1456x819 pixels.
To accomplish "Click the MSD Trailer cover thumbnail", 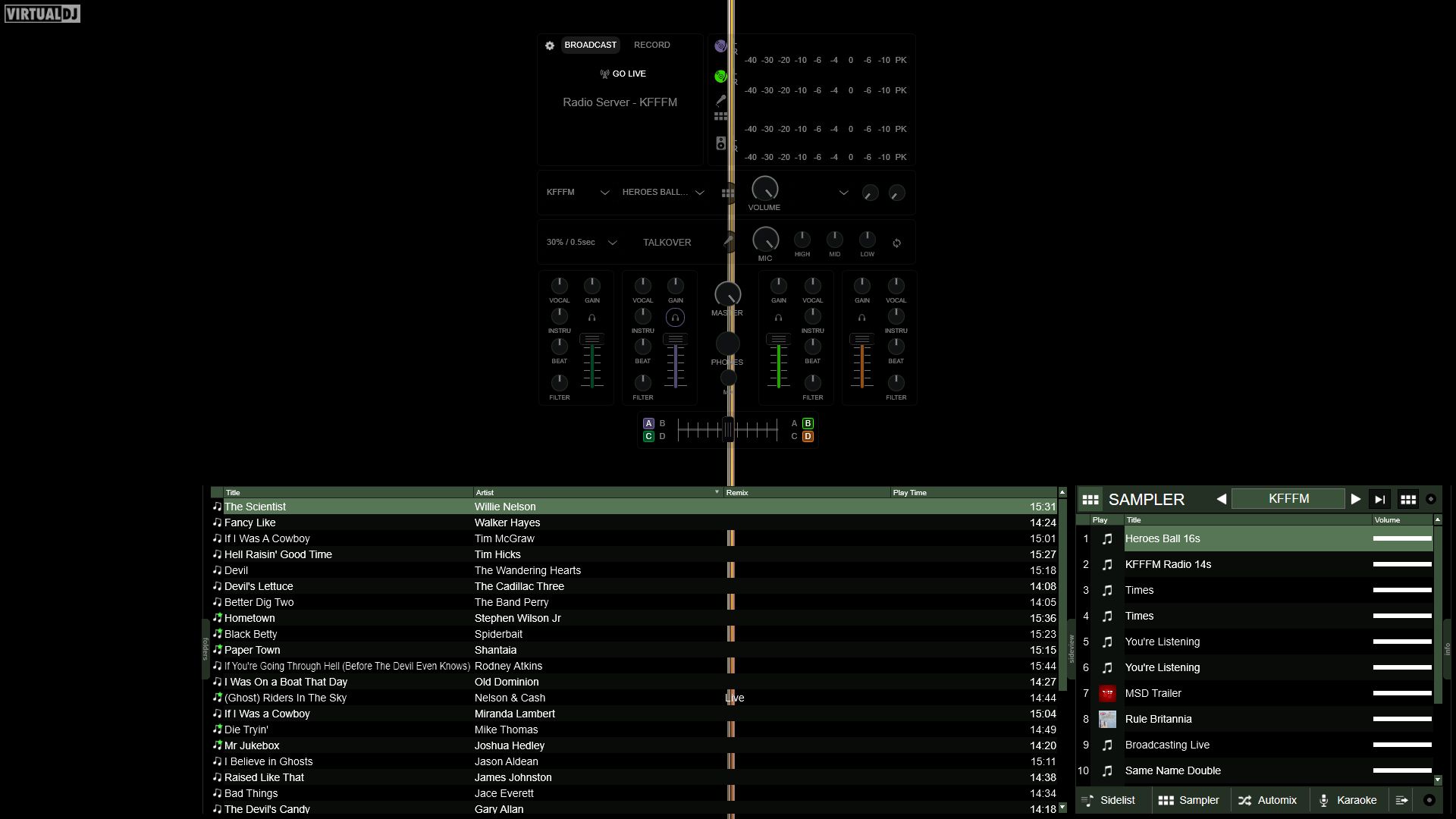I will [1107, 694].
